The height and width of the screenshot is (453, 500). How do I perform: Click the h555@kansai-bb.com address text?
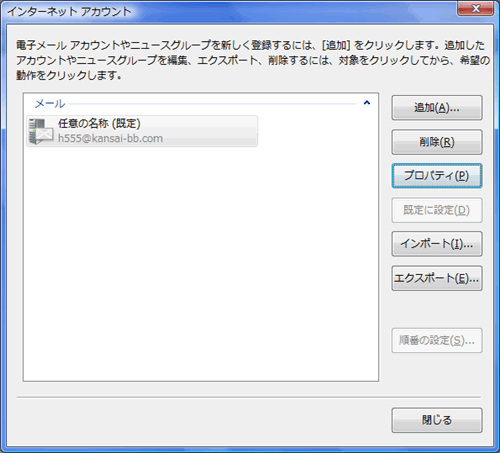pos(110,138)
